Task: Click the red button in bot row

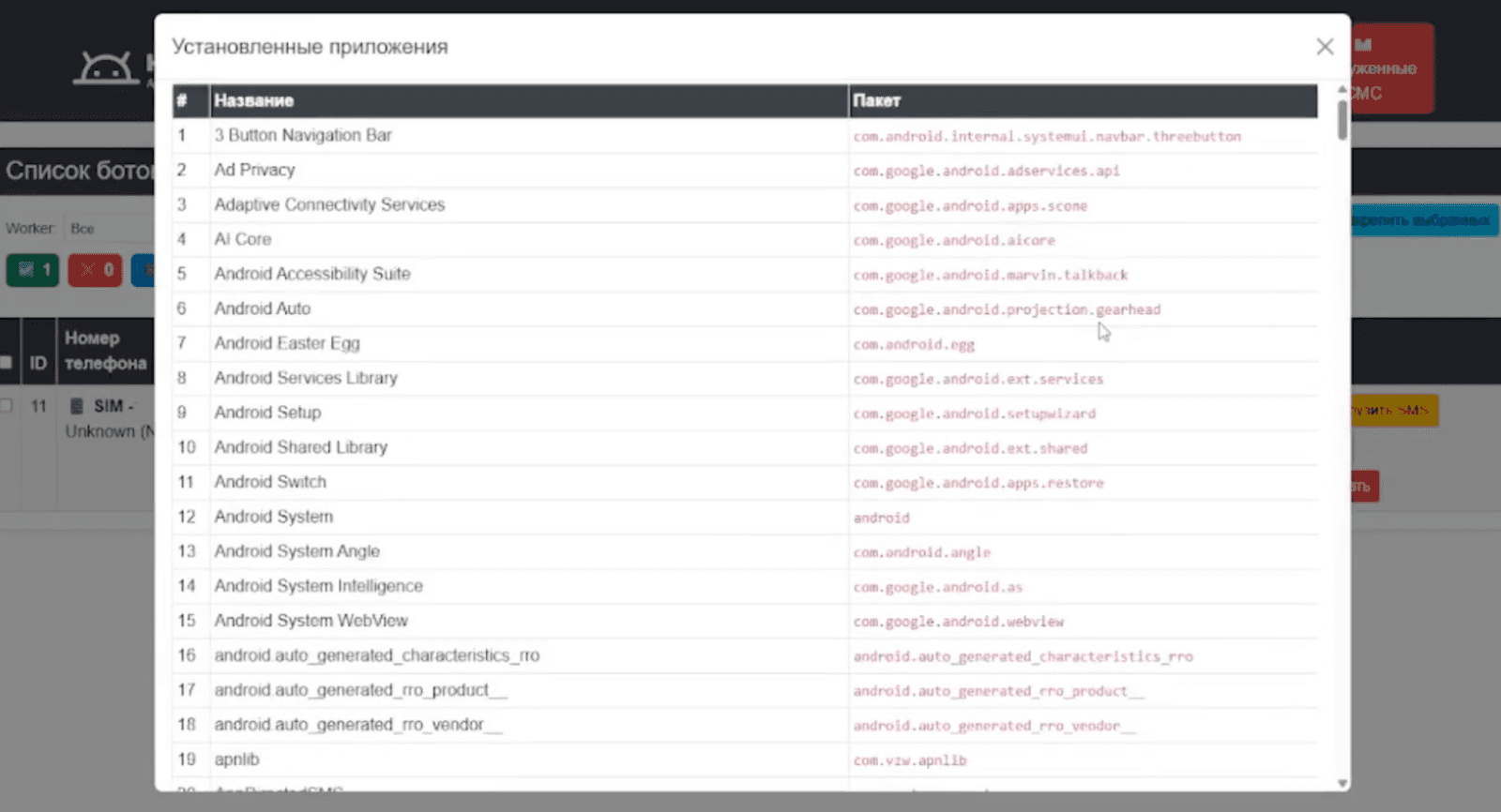Action: 1365,486
